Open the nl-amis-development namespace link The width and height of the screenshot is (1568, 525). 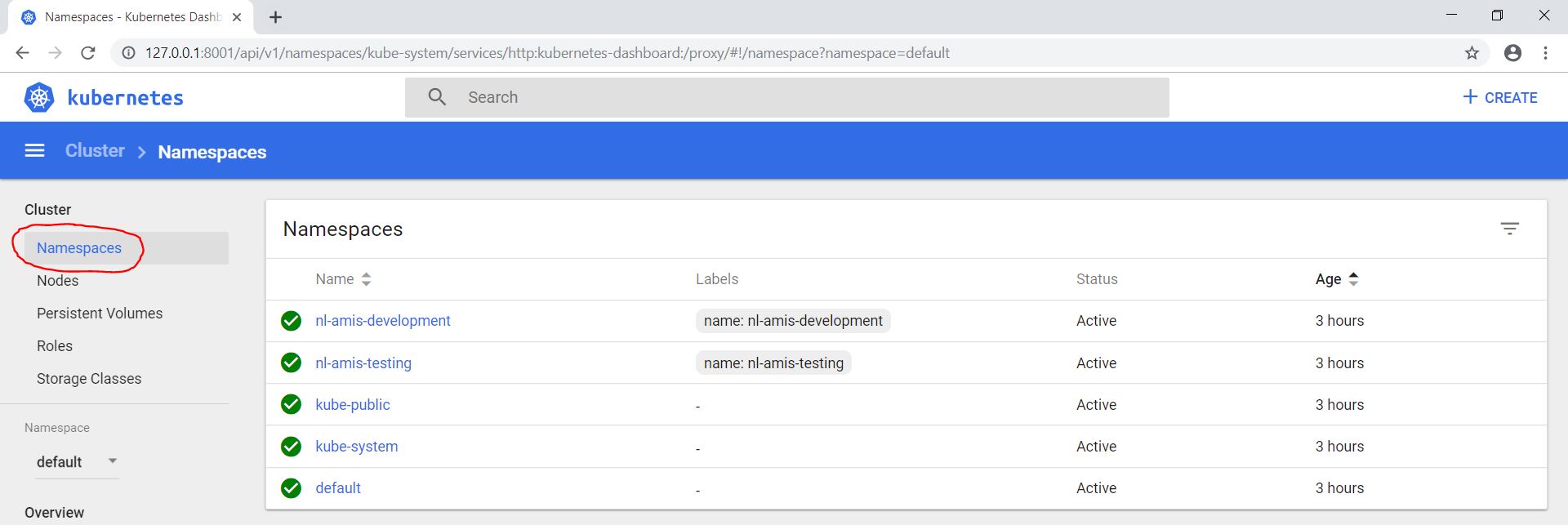382,321
